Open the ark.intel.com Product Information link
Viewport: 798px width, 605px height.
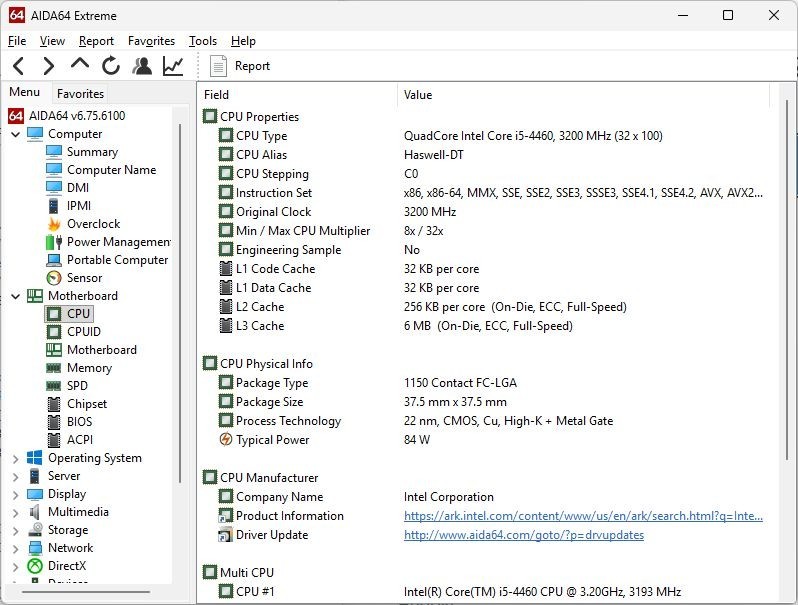(583, 516)
